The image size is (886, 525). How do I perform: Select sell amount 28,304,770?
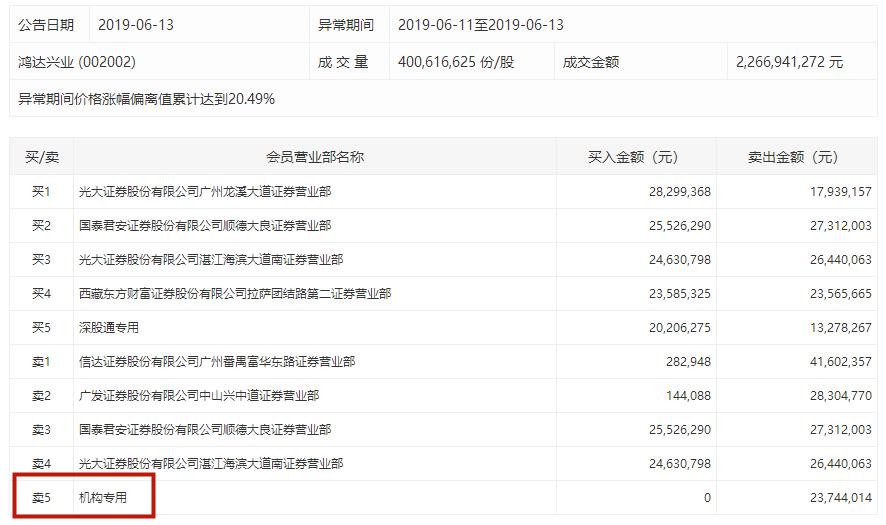(841, 395)
